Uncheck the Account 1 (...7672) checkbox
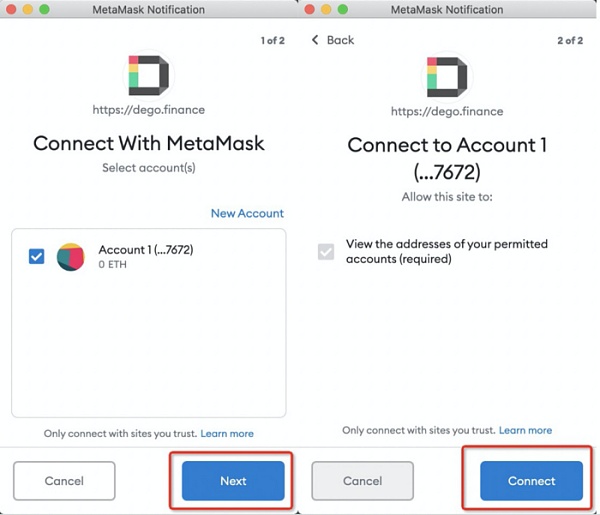The width and height of the screenshot is (600, 515). pos(37,256)
